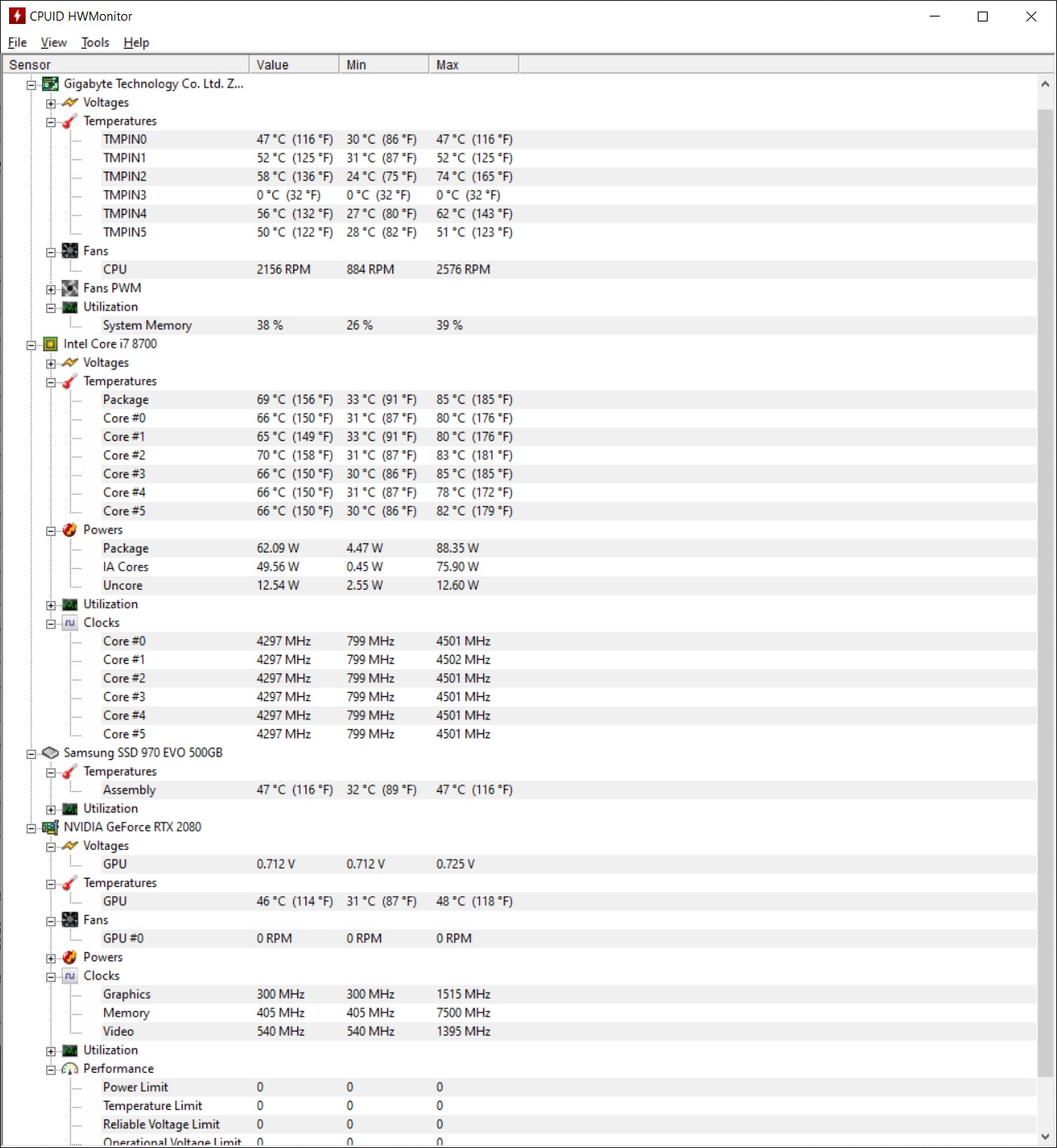
Task: Expand the Powers node under NVIDIA GeForce
Action: click(x=51, y=958)
